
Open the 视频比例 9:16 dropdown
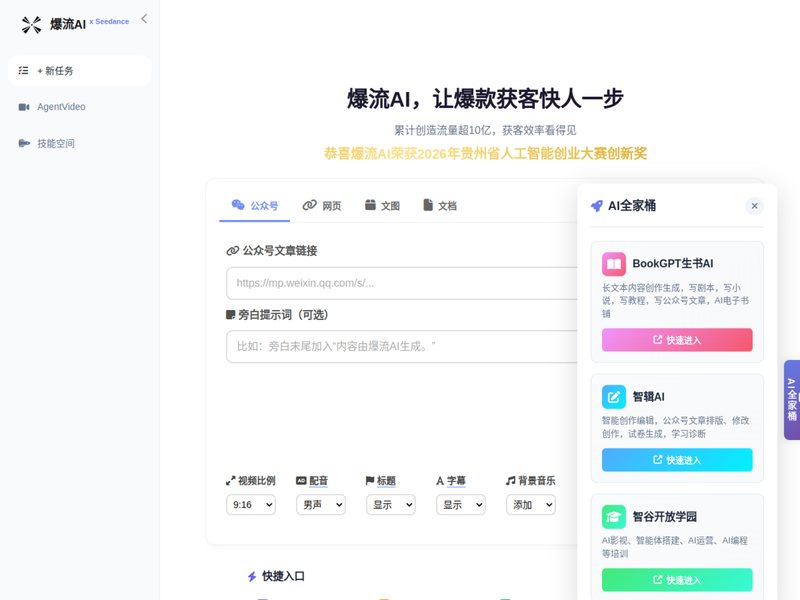251,505
